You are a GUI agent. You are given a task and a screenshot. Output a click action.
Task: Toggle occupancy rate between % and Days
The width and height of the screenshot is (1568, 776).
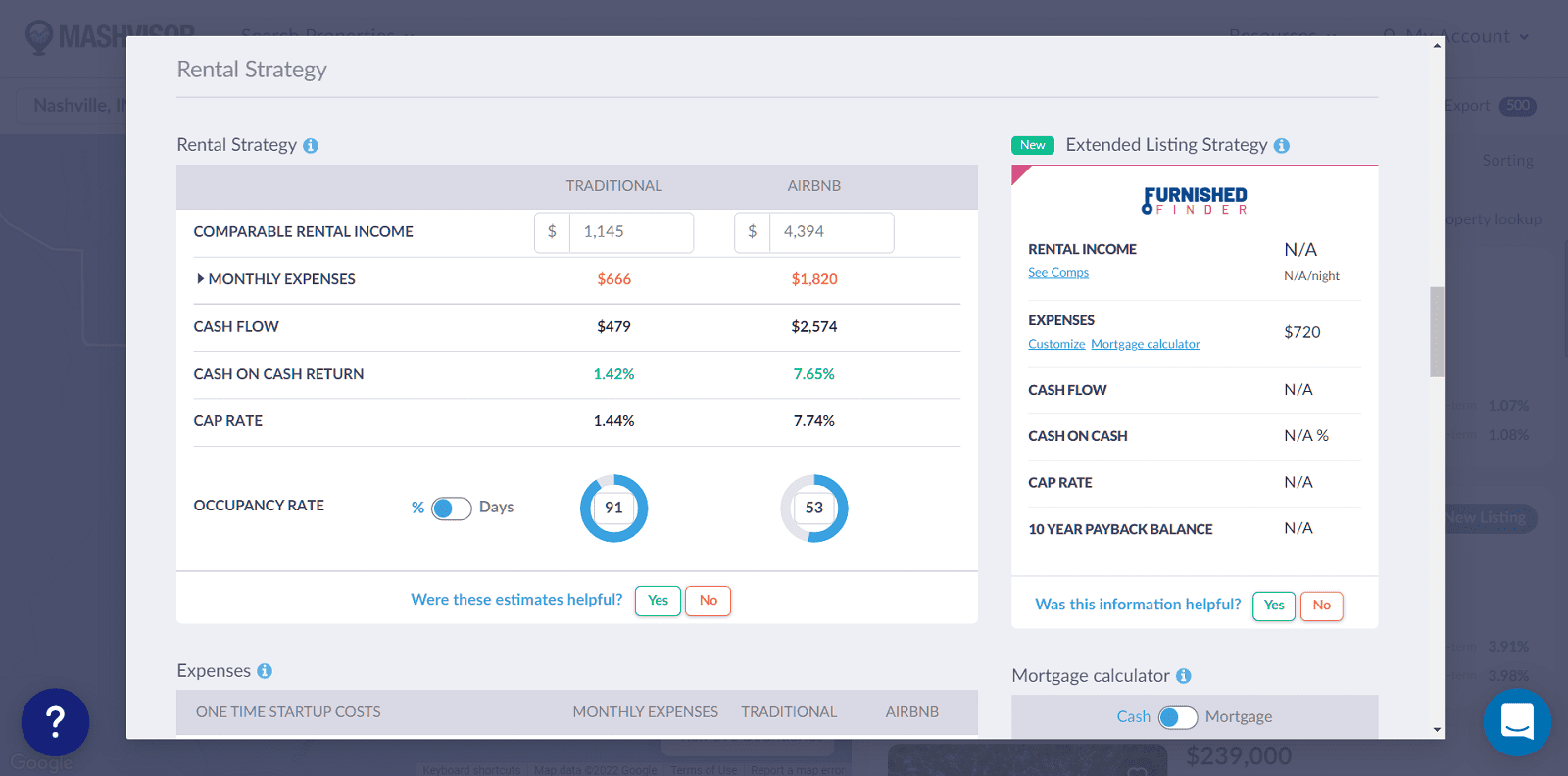[x=451, y=509]
